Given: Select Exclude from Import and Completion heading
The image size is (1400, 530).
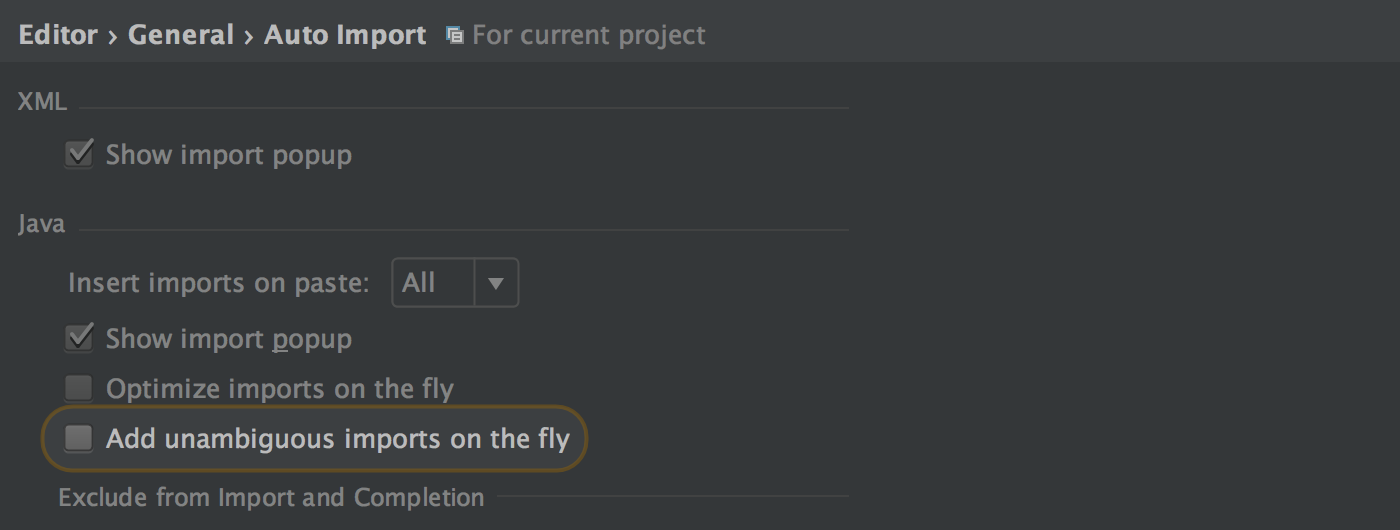Looking at the screenshot, I should 271,497.
